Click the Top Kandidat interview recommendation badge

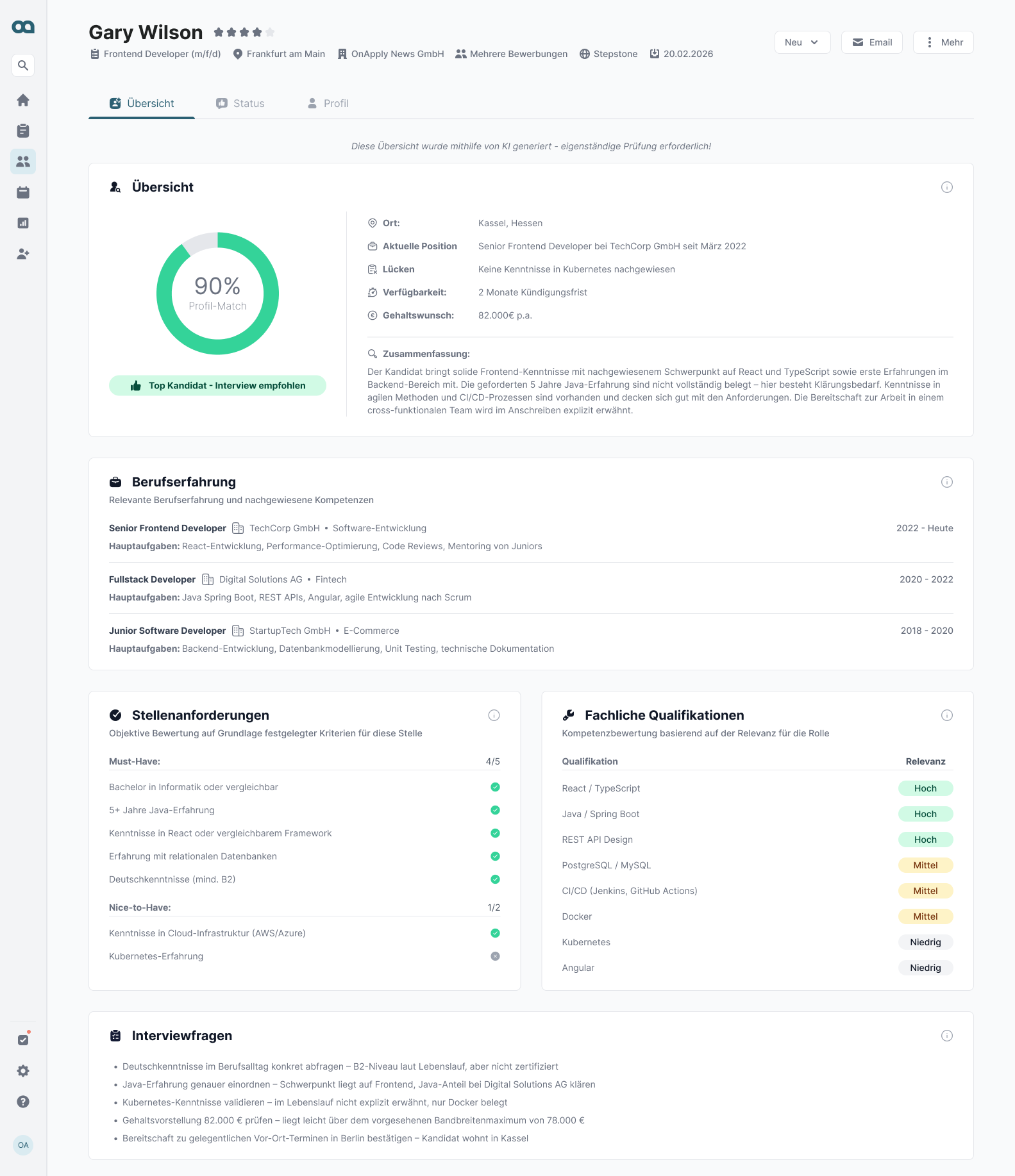(217, 386)
